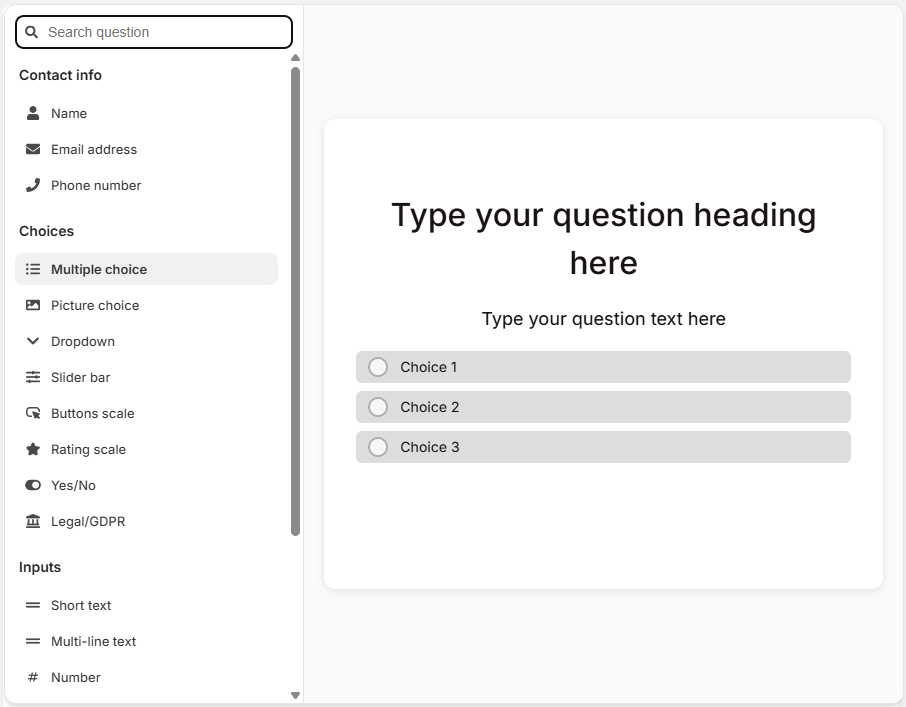Select the Choice 2 radio button
The height and width of the screenshot is (707, 906).
click(378, 407)
